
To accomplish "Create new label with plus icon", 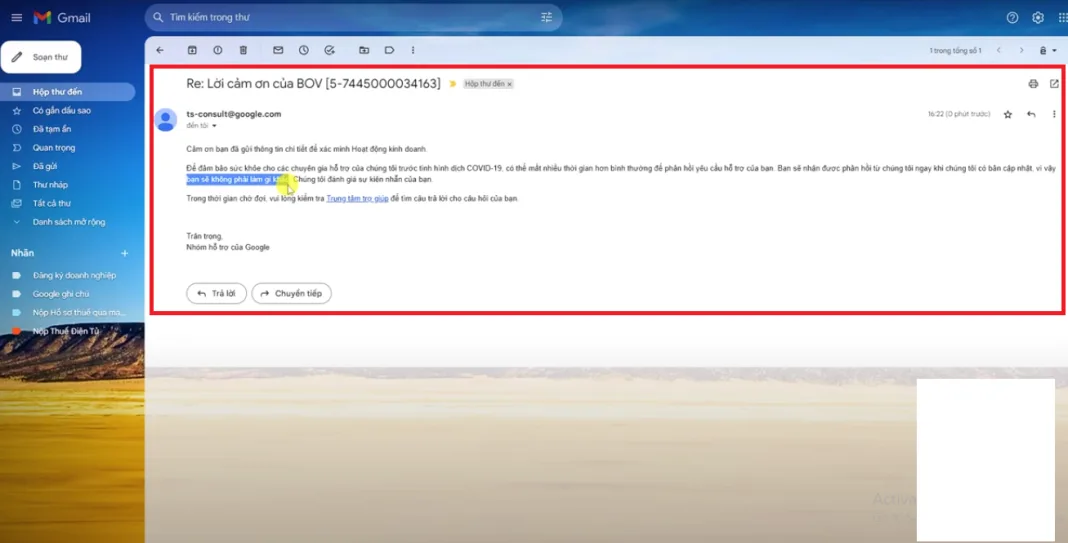I will click(x=125, y=253).
